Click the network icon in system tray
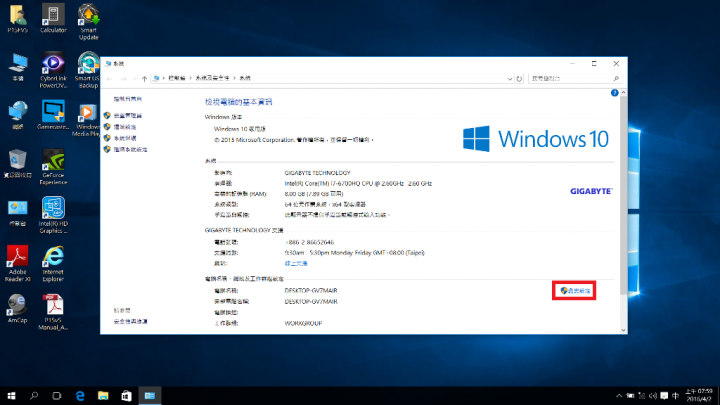The width and height of the screenshot is (720, 405). coord(642,395)
